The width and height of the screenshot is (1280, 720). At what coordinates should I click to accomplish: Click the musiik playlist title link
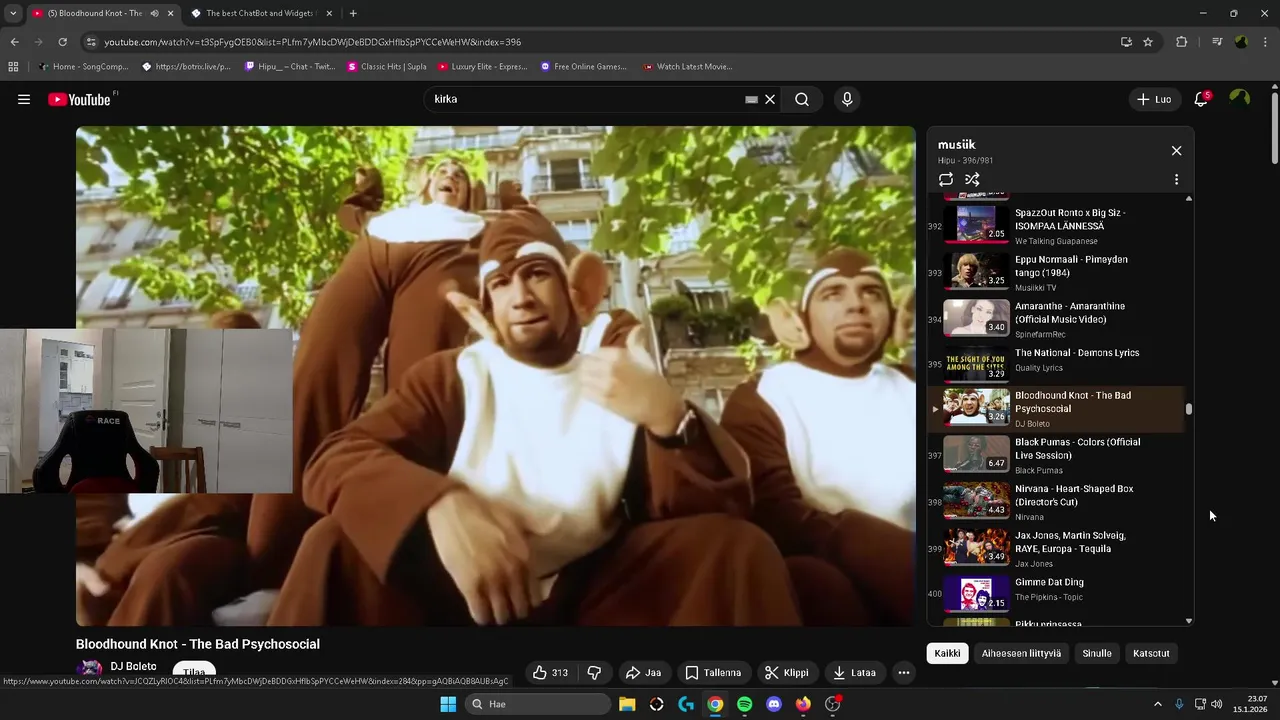tap(956, 145)
